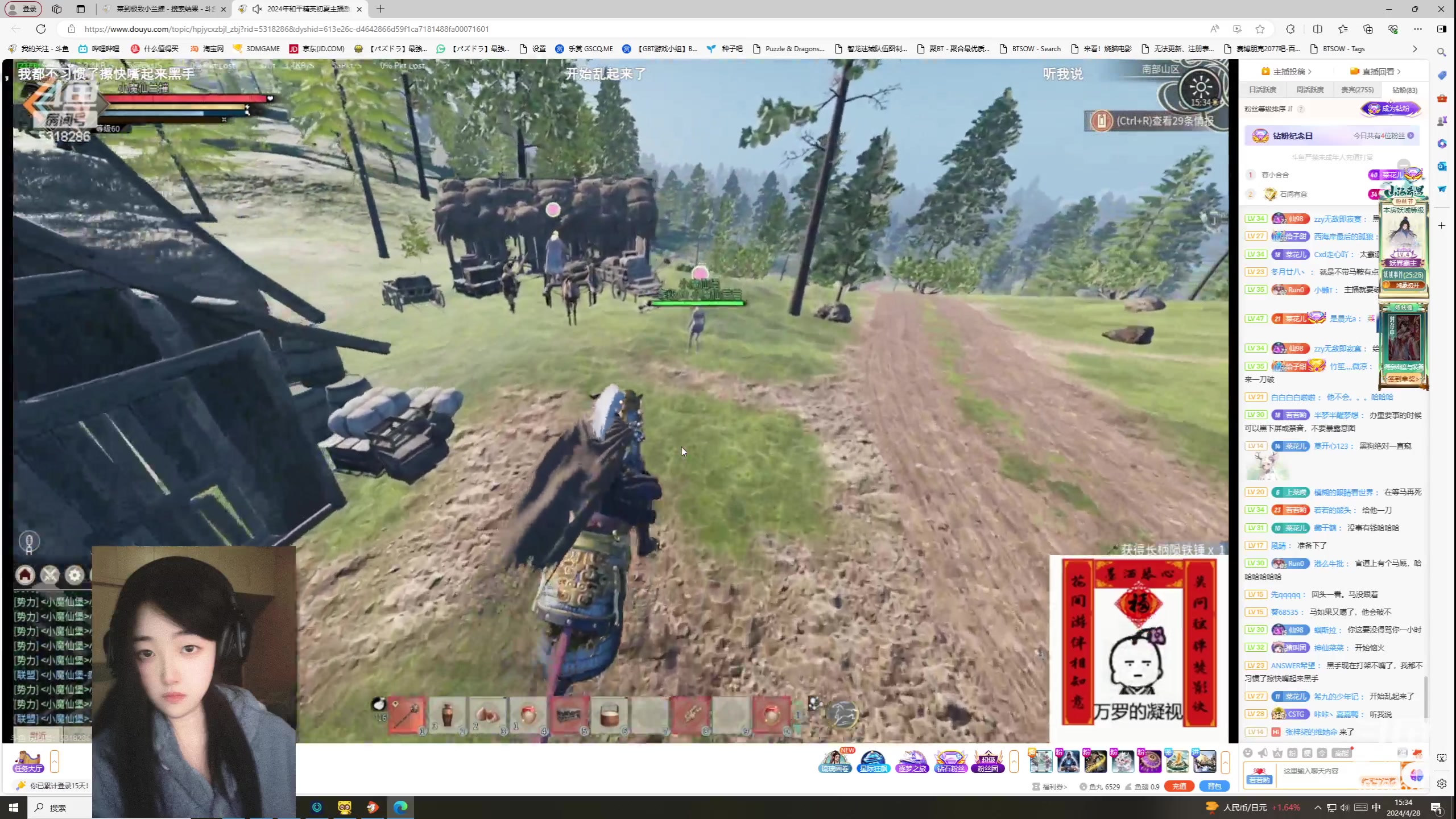The width and height of the screenshot is (1456, 819).
Task: Toggle the 高能 chat filter button
Action: 1342,753
